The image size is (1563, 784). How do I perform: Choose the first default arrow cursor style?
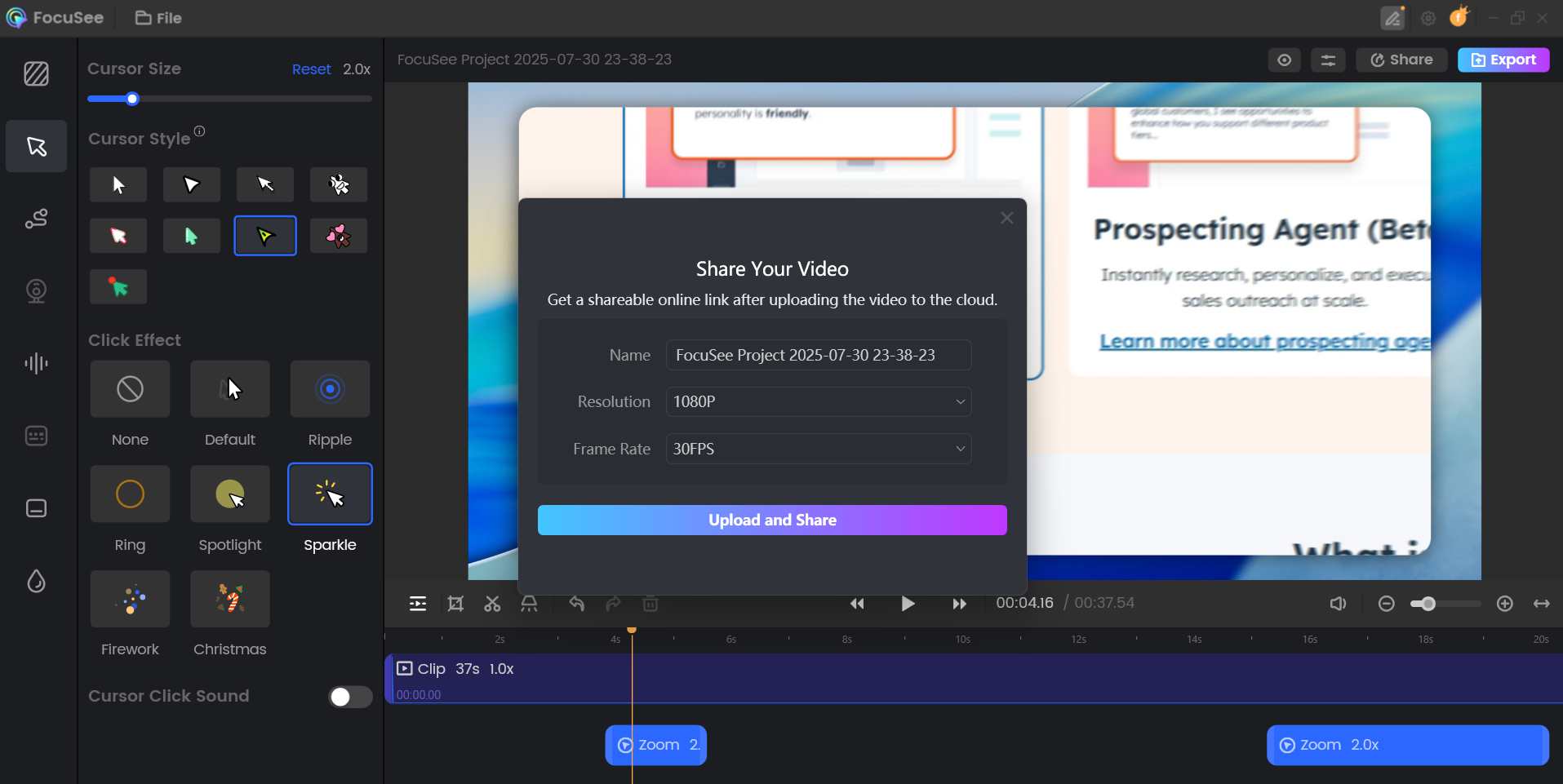click(x=118, y=184)
